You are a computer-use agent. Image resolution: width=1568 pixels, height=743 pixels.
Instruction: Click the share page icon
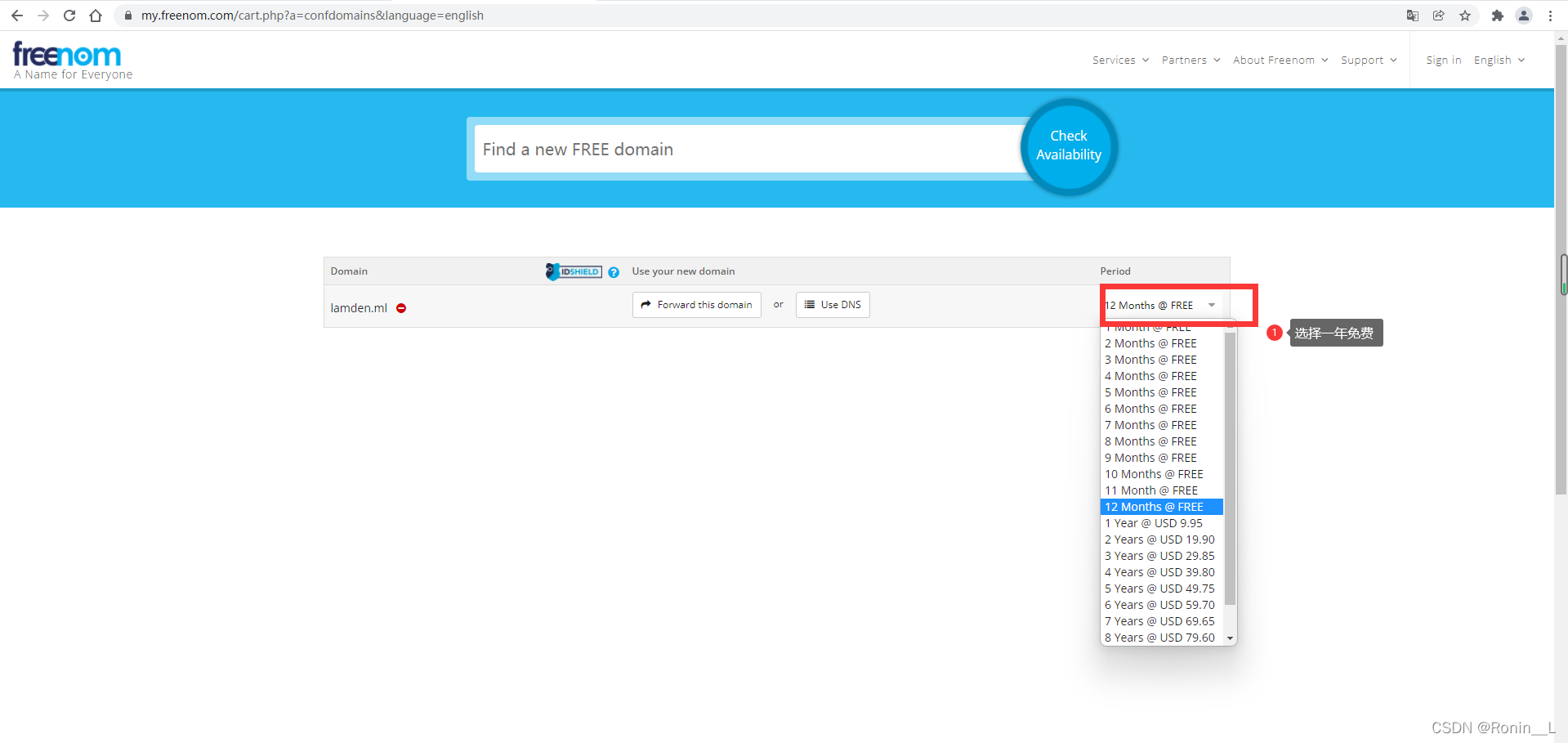tap(1439, 16)
